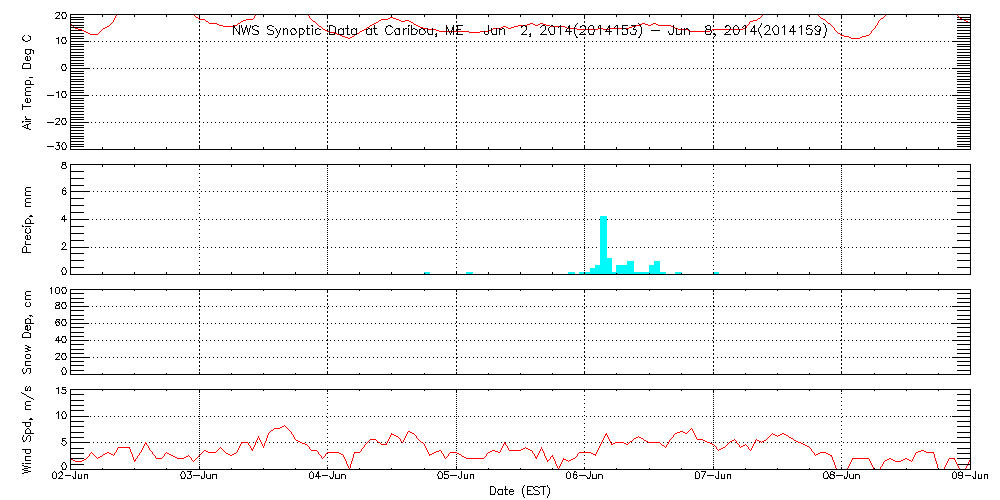
Task: Select the 04-Jun date tick label
Action: [328, 478]
